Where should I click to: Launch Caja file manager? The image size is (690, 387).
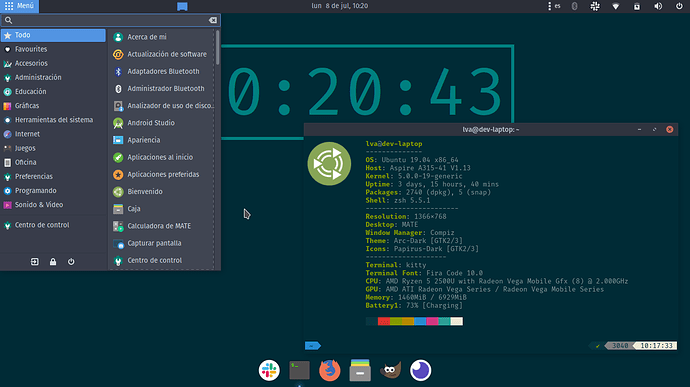click(x=162, y=209)
